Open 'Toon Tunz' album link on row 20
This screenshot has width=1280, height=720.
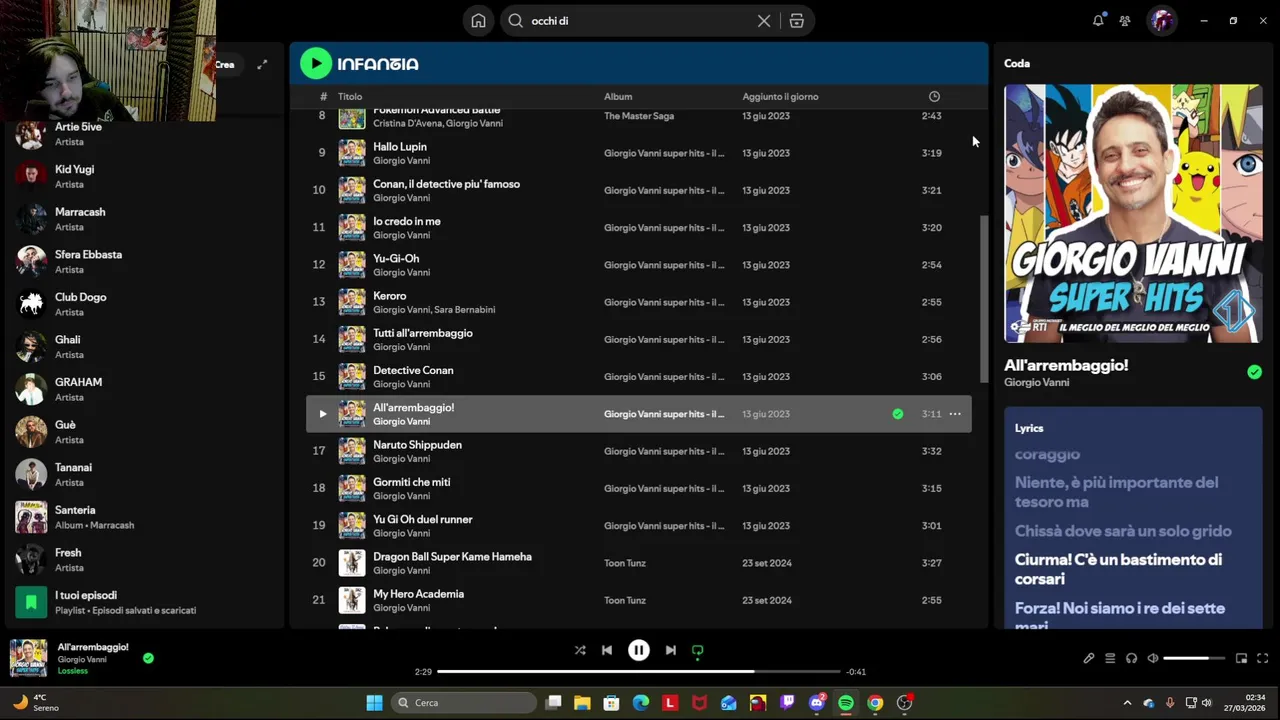[625, 563]
